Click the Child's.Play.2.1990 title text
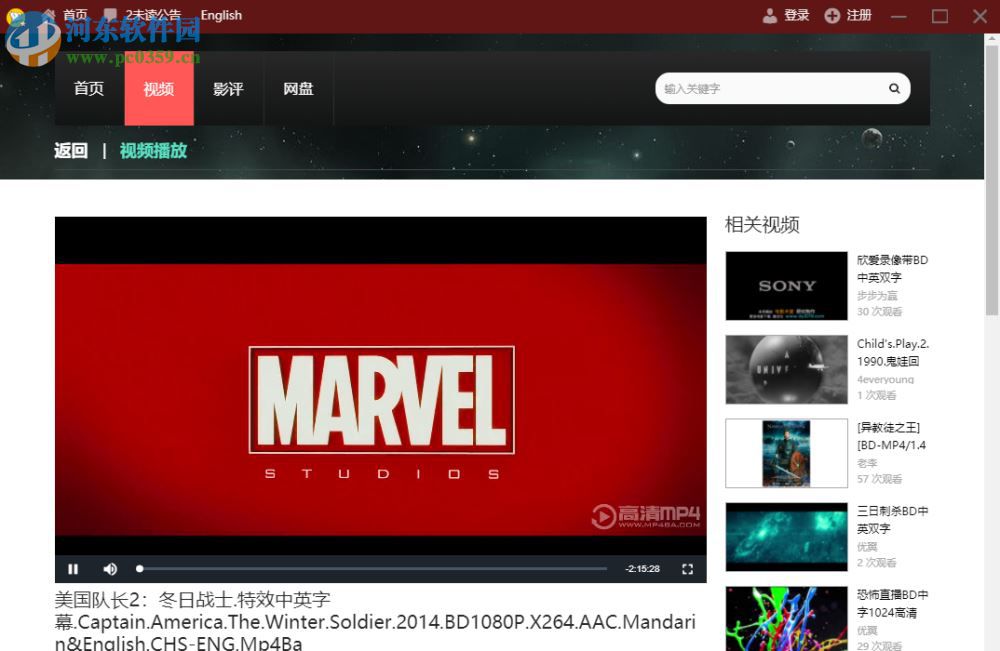The image size is (1000, 651). click(893, 352)
